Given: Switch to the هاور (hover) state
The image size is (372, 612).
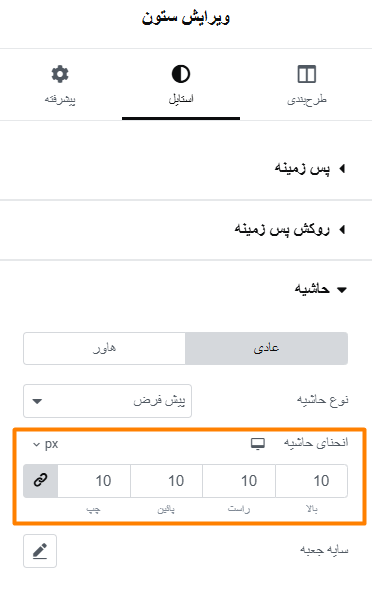Looking at the screenshot, I should tap(104, 349).
